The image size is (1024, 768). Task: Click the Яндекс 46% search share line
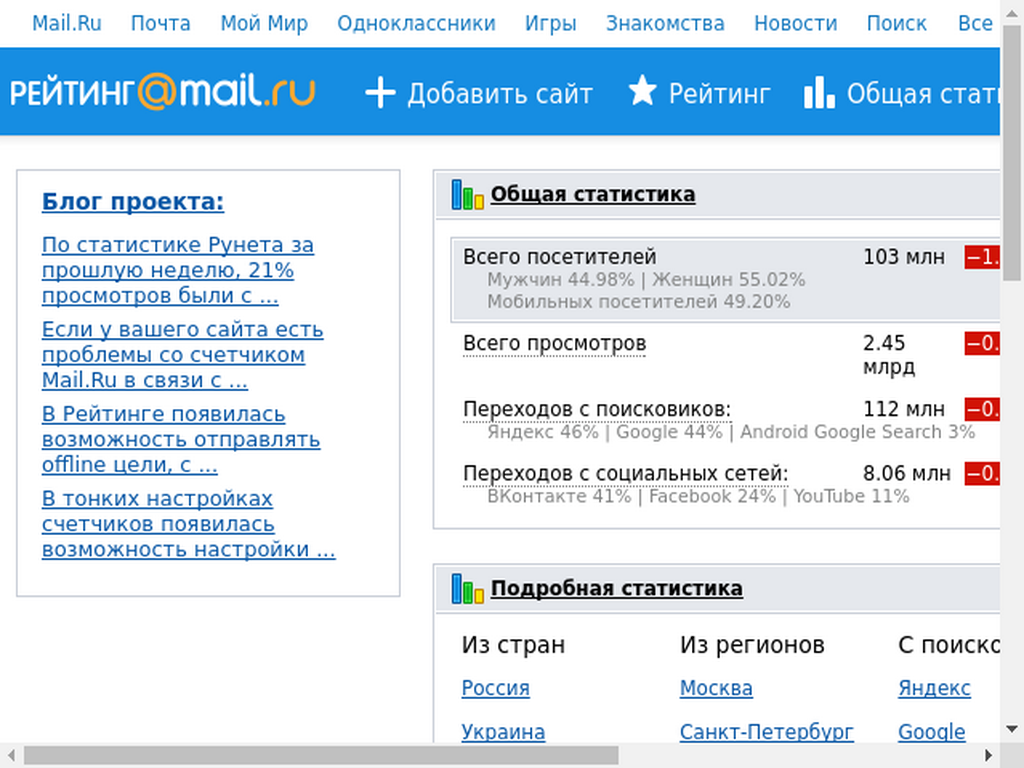coord(731,432)
